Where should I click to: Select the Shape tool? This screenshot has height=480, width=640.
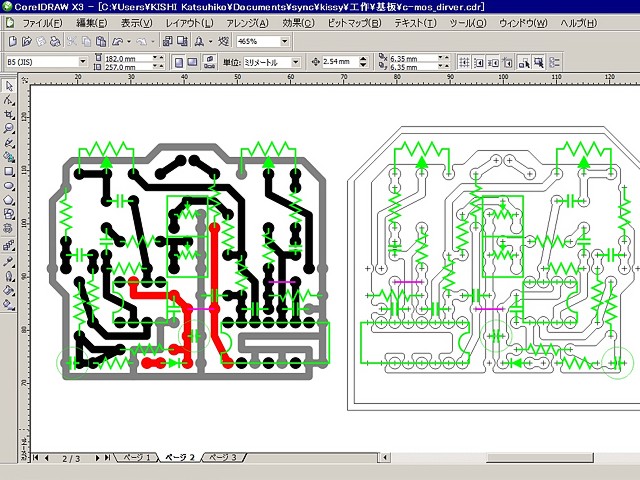coord(9,100)
